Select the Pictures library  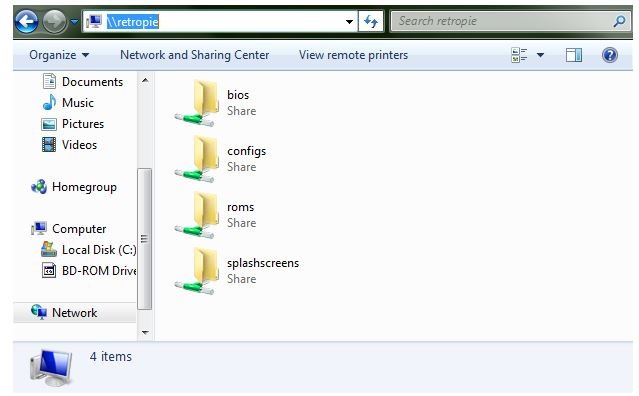(x=83, y=124)
